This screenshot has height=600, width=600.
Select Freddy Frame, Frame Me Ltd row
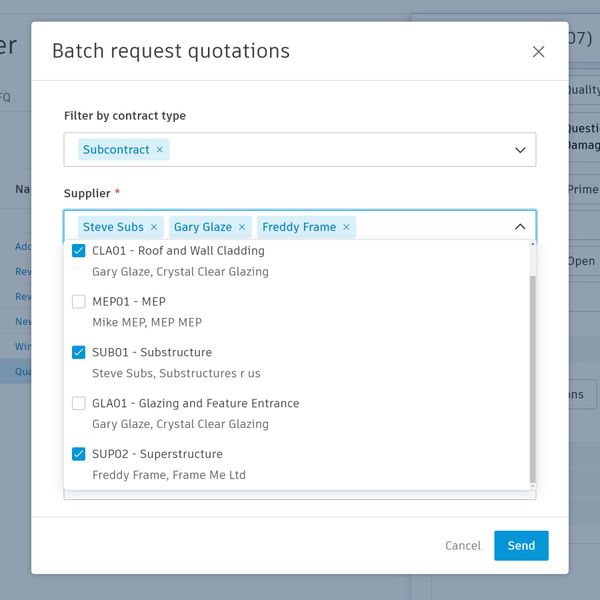[168, 475]
